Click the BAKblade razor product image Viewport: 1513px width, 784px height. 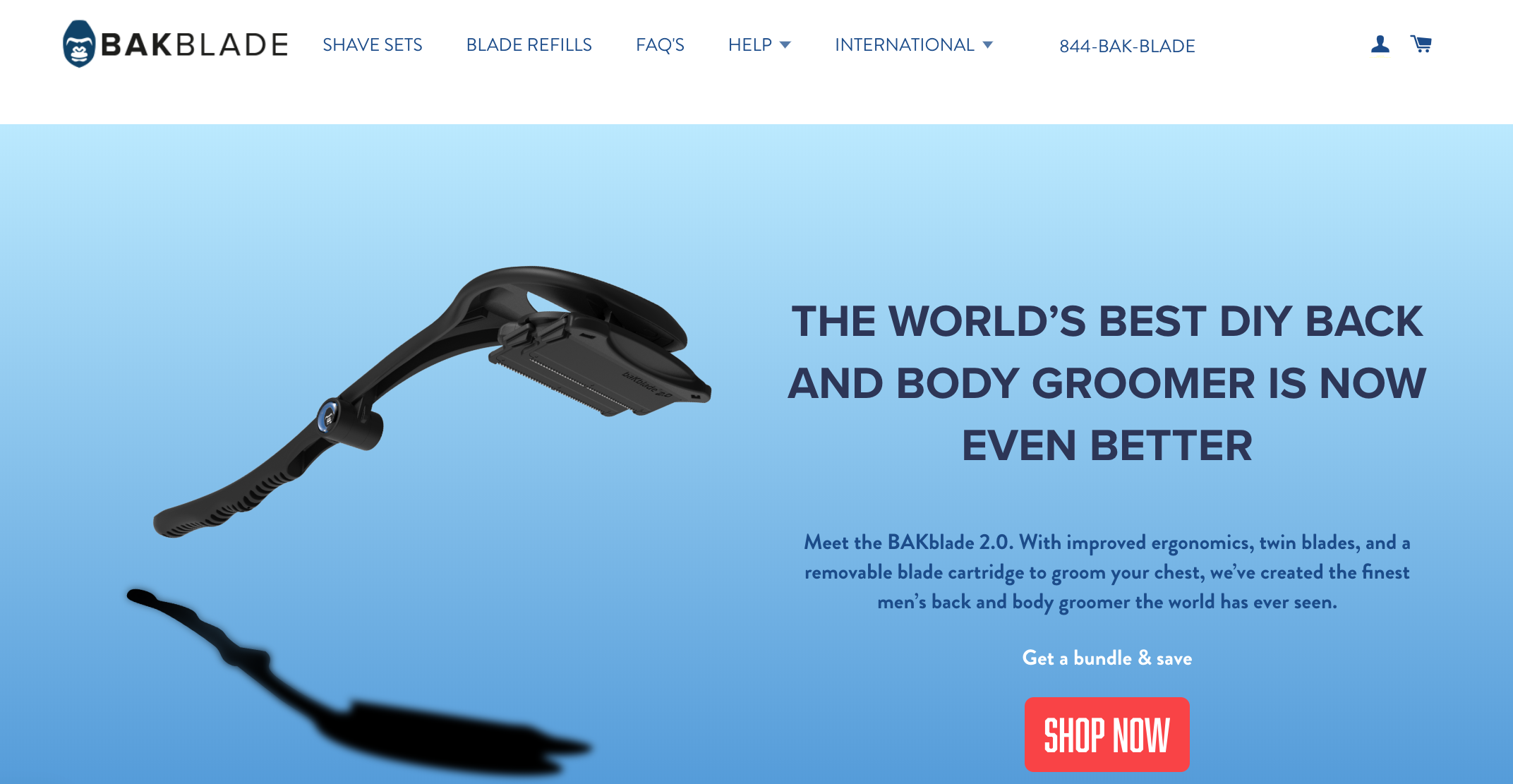(x=432, y=402)
